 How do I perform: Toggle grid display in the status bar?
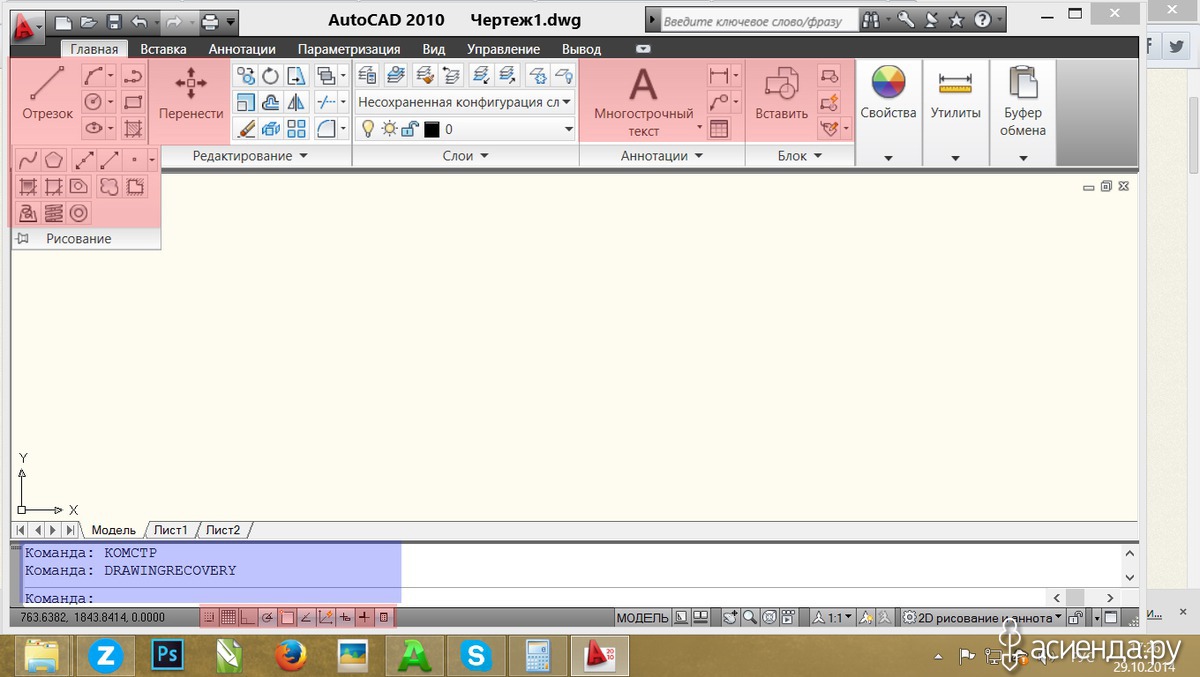[x=229, y=617]
